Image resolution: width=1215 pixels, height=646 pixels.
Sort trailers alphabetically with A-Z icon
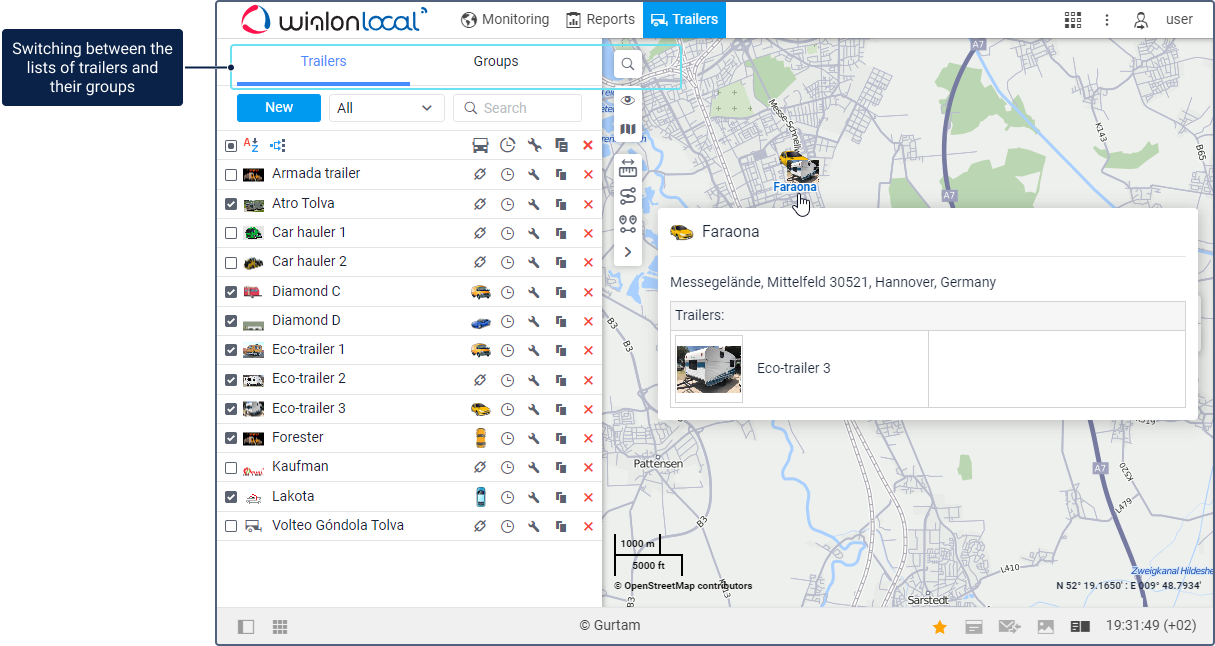251,145
